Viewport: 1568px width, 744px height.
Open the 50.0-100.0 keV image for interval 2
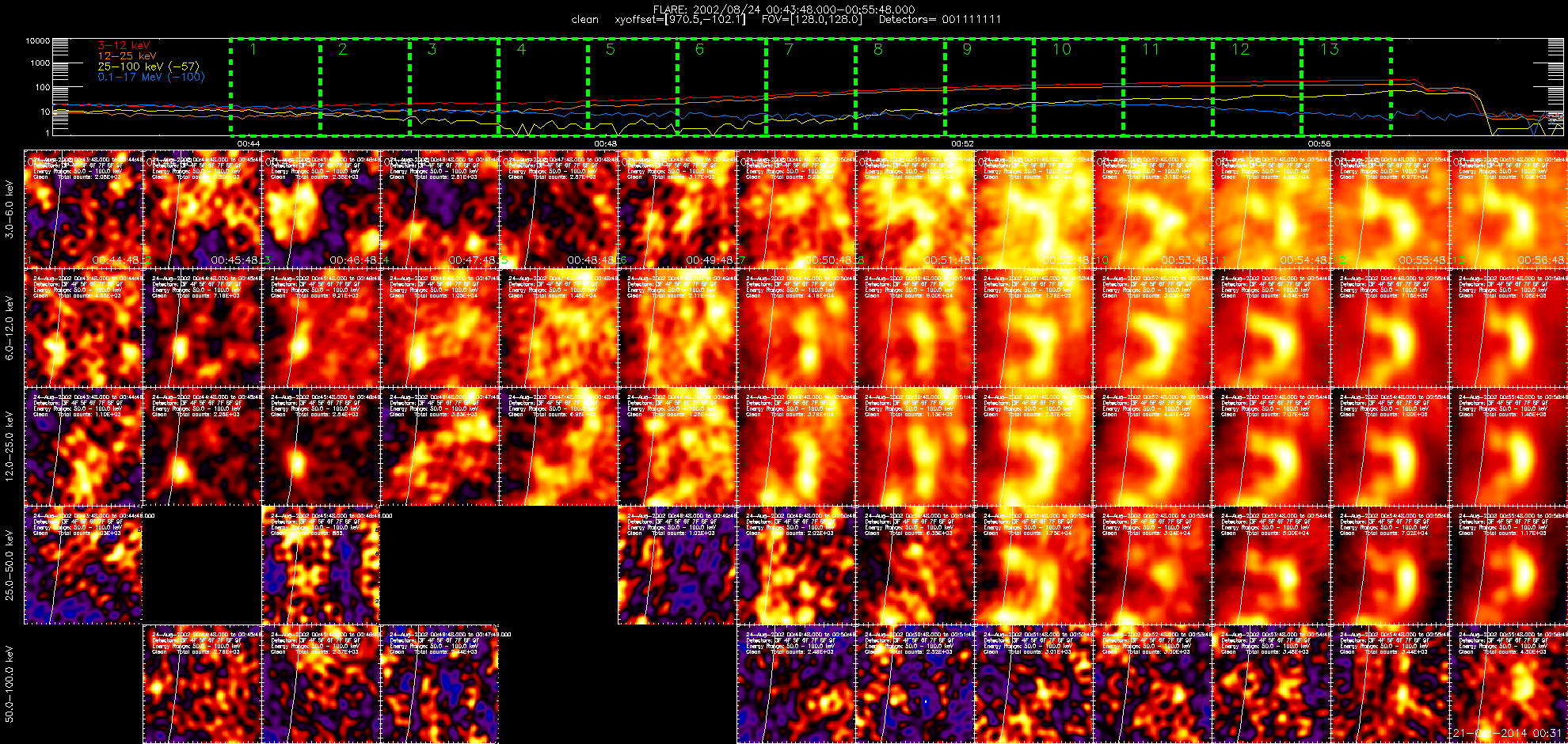pyautogui.click(x=202, y=684)
